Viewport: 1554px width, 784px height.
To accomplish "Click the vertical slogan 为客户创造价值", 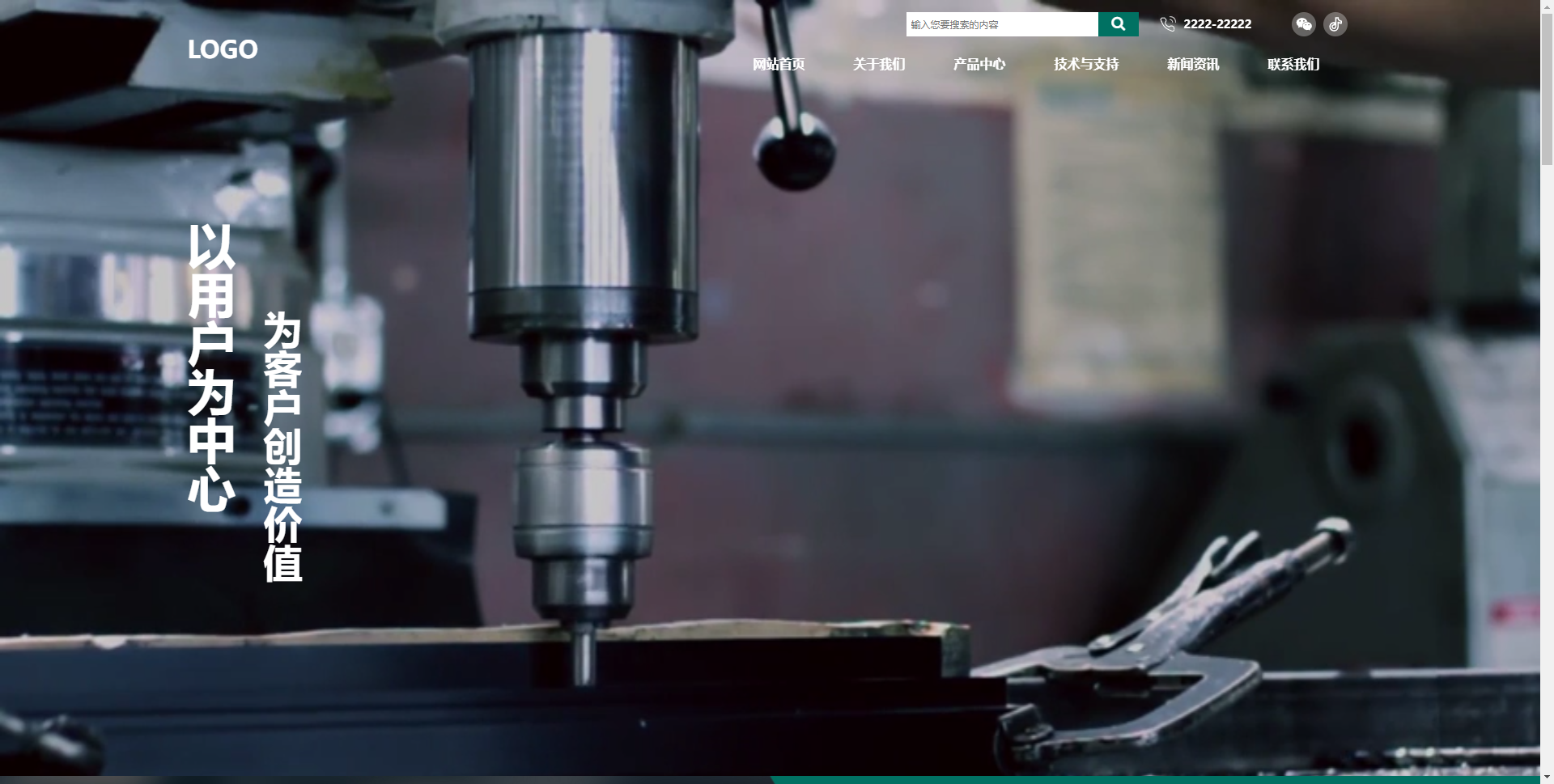I will tap(282, 447).
